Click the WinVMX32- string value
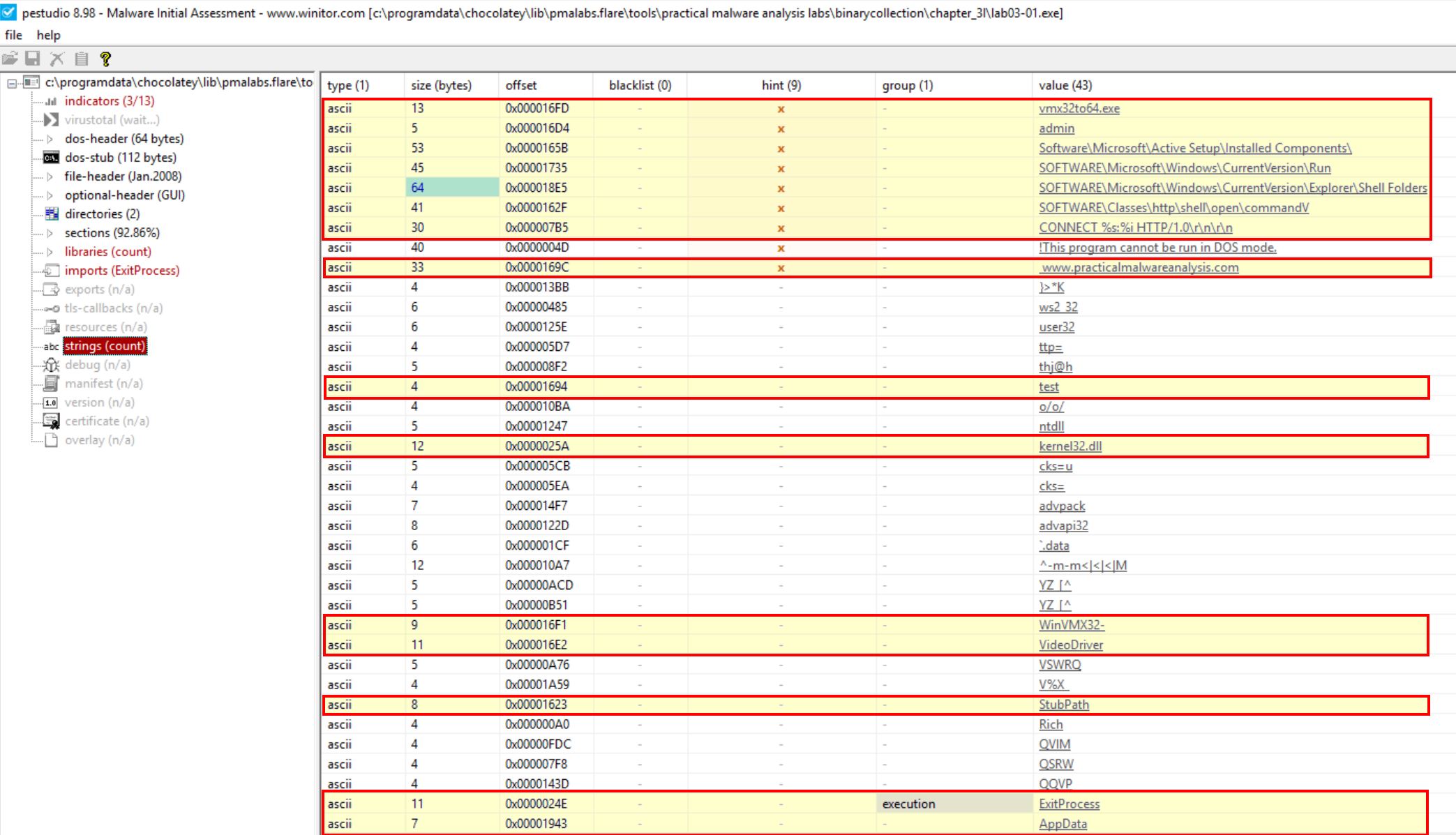This screenshot has height=835, width=1456. pyautogui.click(x=1072, y=625)
